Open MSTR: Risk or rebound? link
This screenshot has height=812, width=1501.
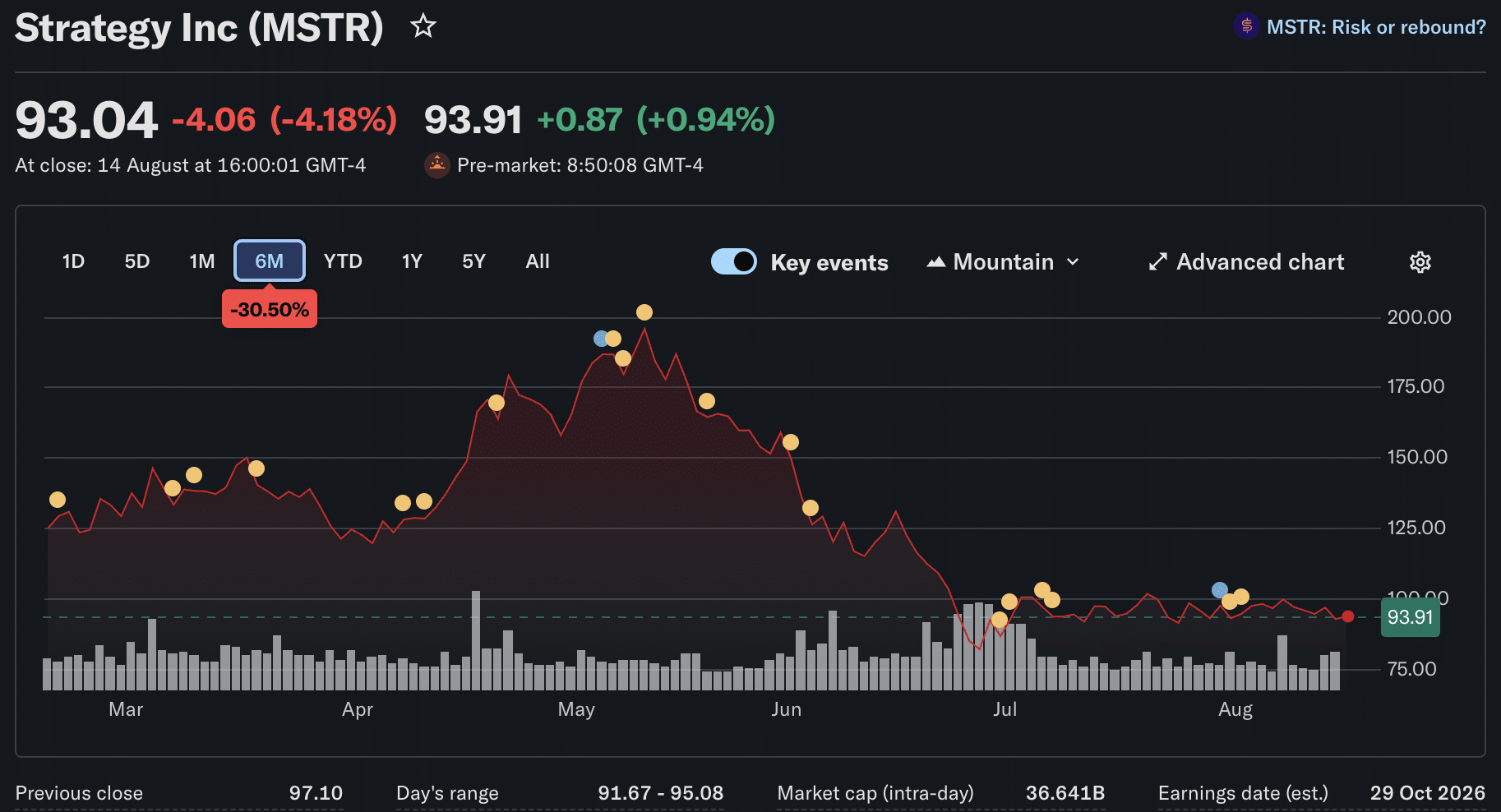pyautogui.click(x=1376, y=27)
